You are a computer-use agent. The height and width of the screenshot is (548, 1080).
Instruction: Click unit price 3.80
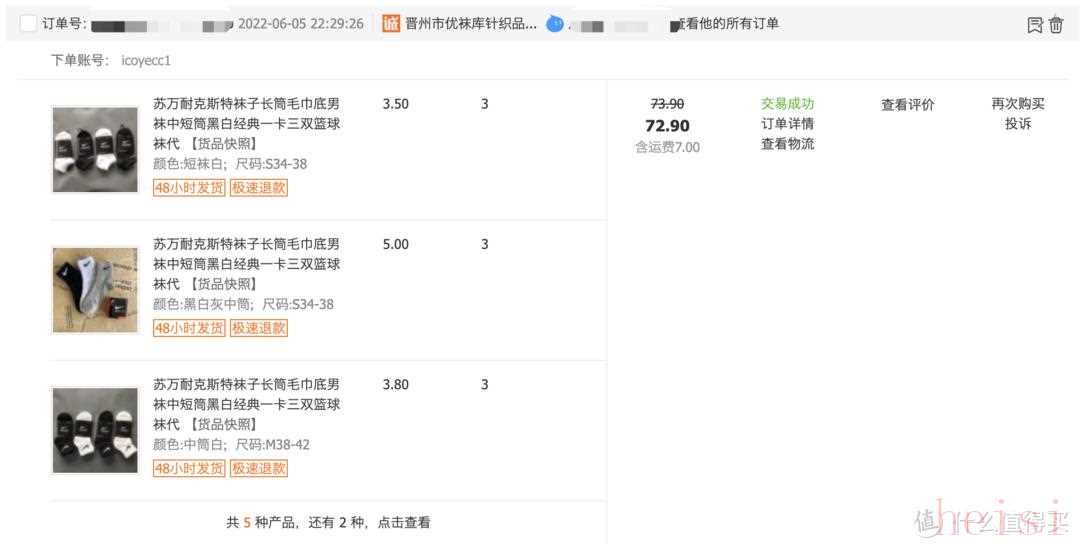[x=395, y=385]
